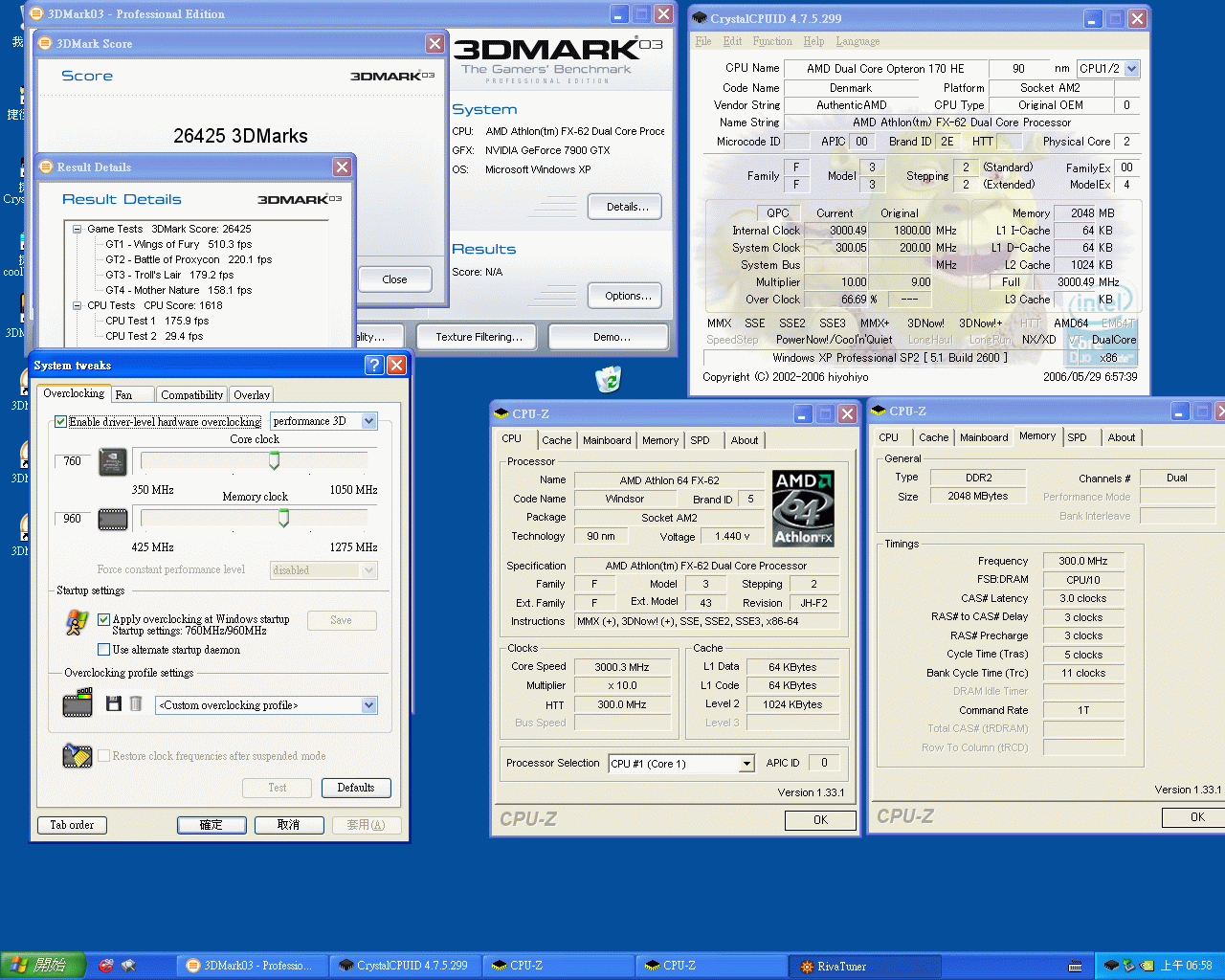Open the Function menu in CrystalCPUID

click(x=771, y=41)
